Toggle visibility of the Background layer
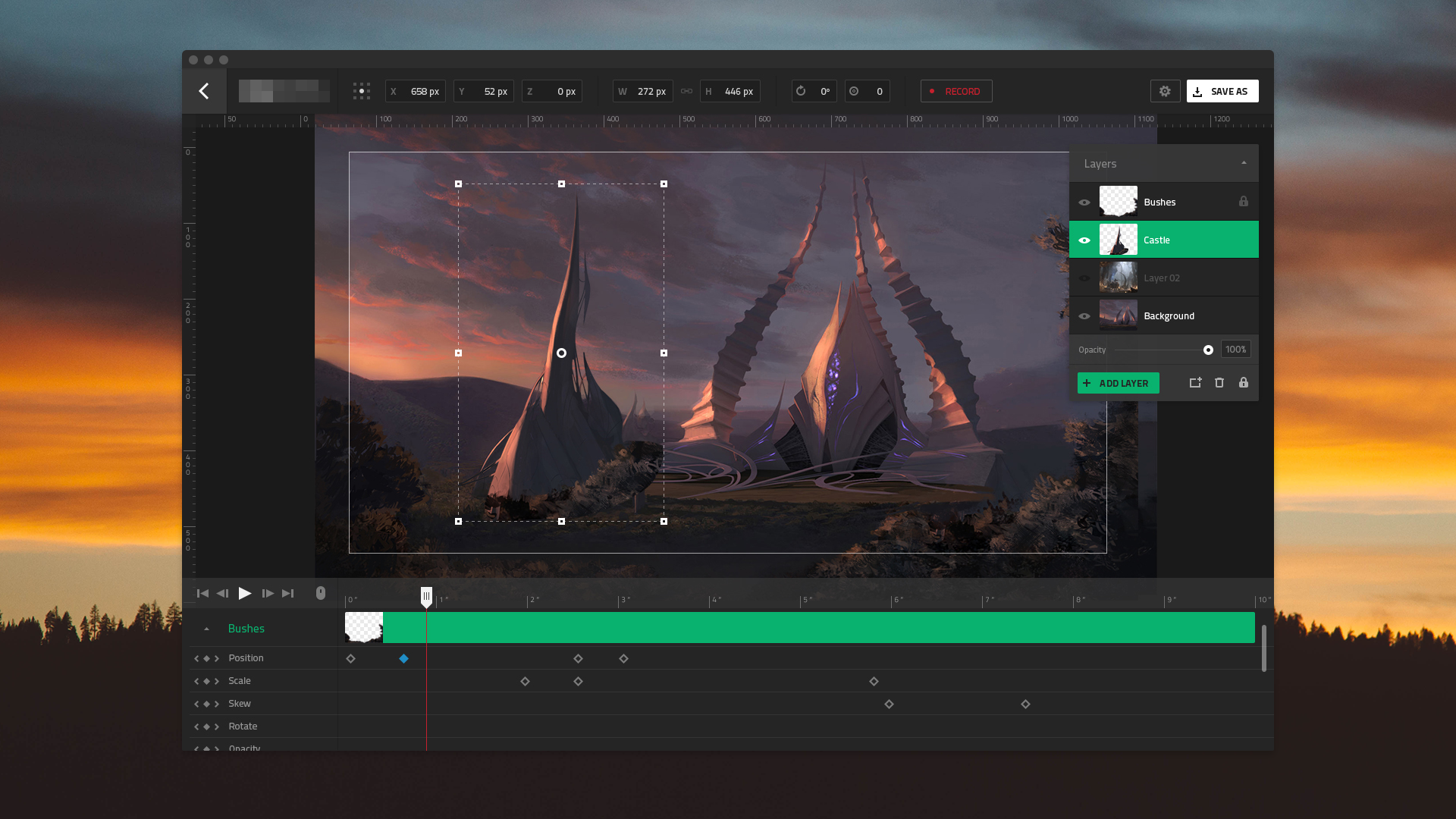 [x=1084, y=315]
